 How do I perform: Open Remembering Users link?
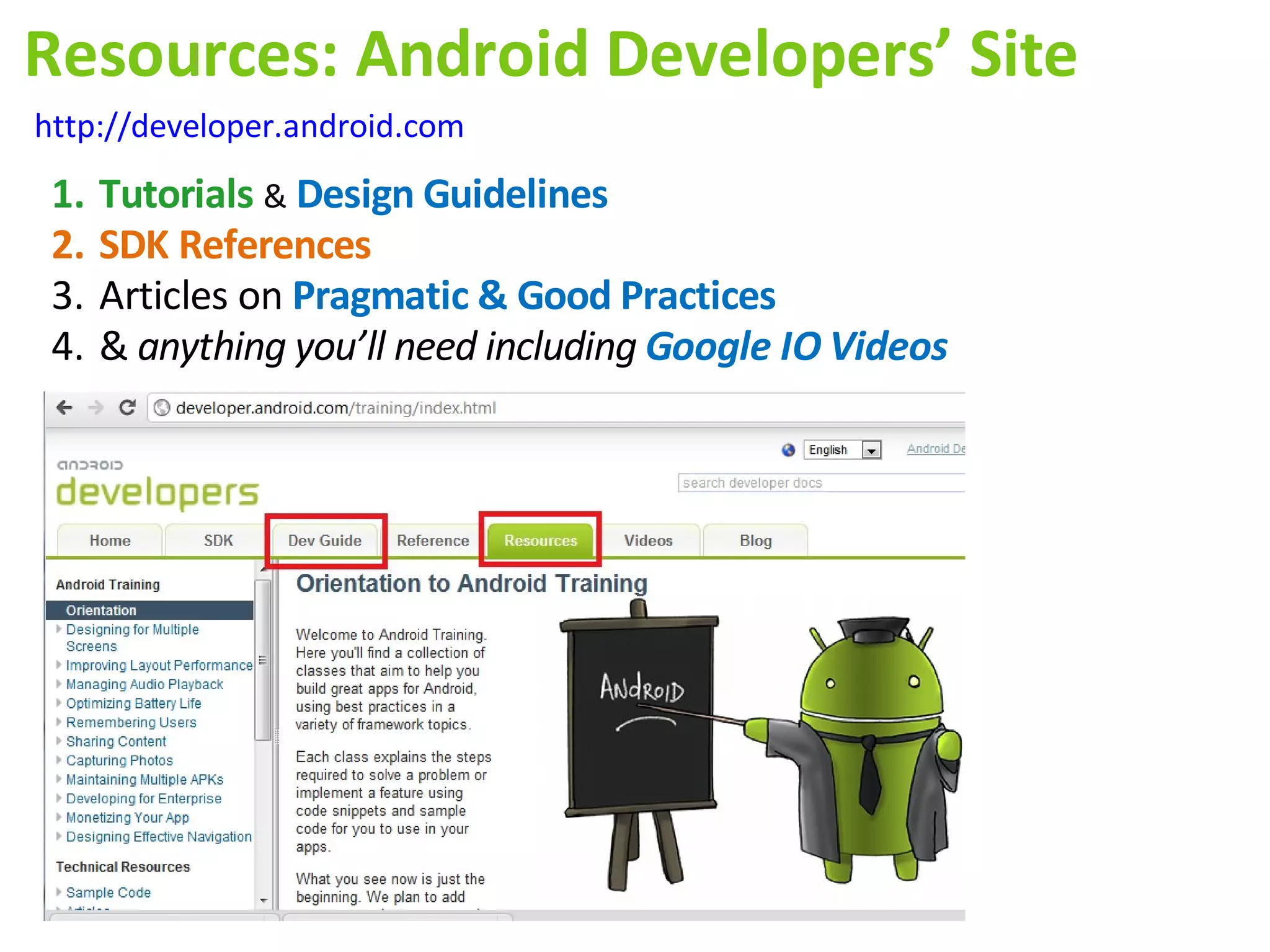(131, 722)
